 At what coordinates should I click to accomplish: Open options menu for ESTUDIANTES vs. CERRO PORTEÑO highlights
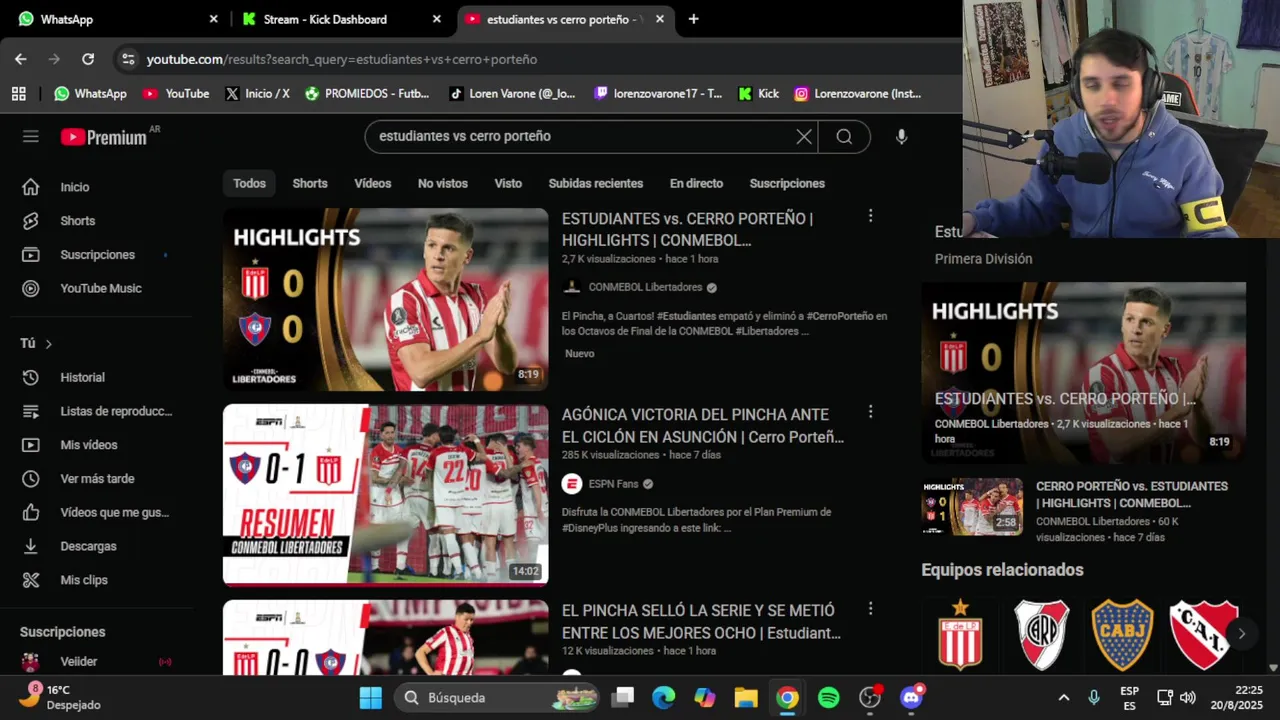pos(870,216)
